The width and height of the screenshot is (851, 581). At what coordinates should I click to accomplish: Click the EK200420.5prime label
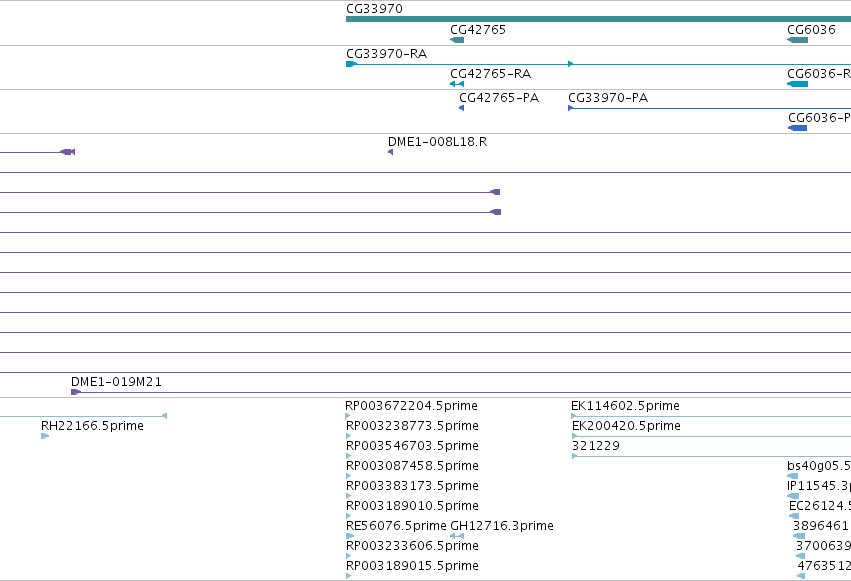[x=626, y=425]
